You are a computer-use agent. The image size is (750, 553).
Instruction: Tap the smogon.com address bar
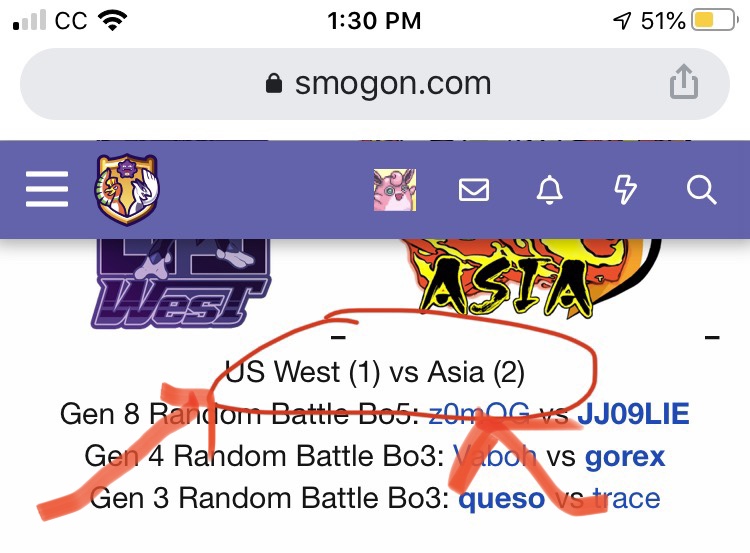point(375,84)
